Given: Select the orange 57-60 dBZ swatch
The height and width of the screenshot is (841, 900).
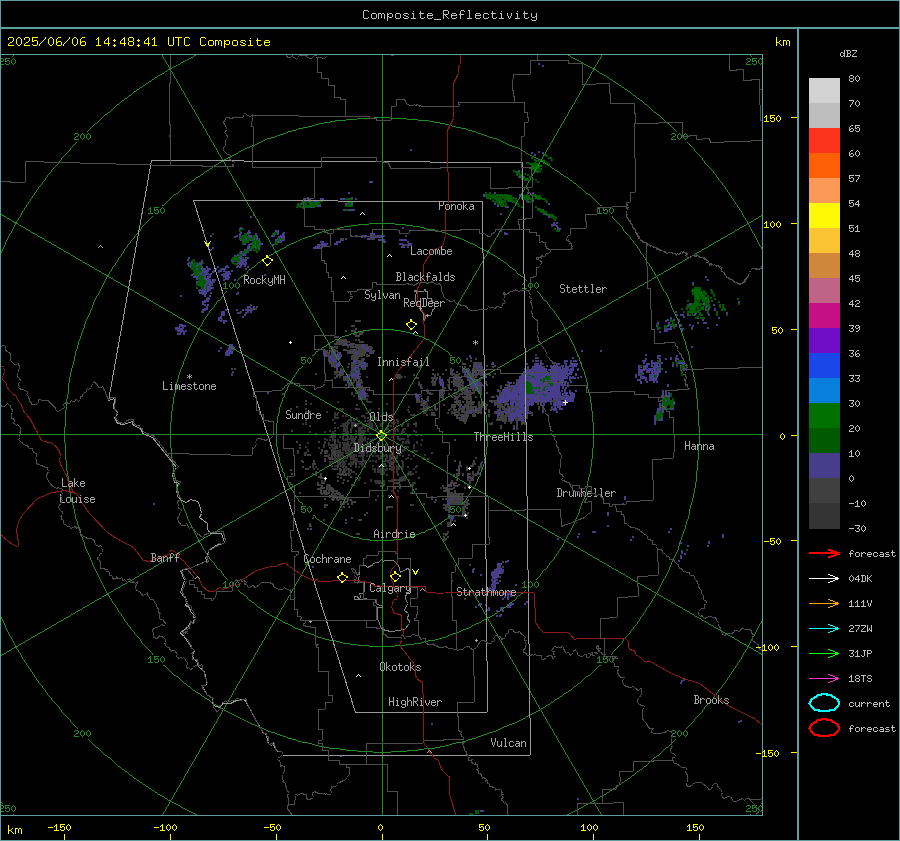Looking at the screenshot, I should click(x=824, y=165).
